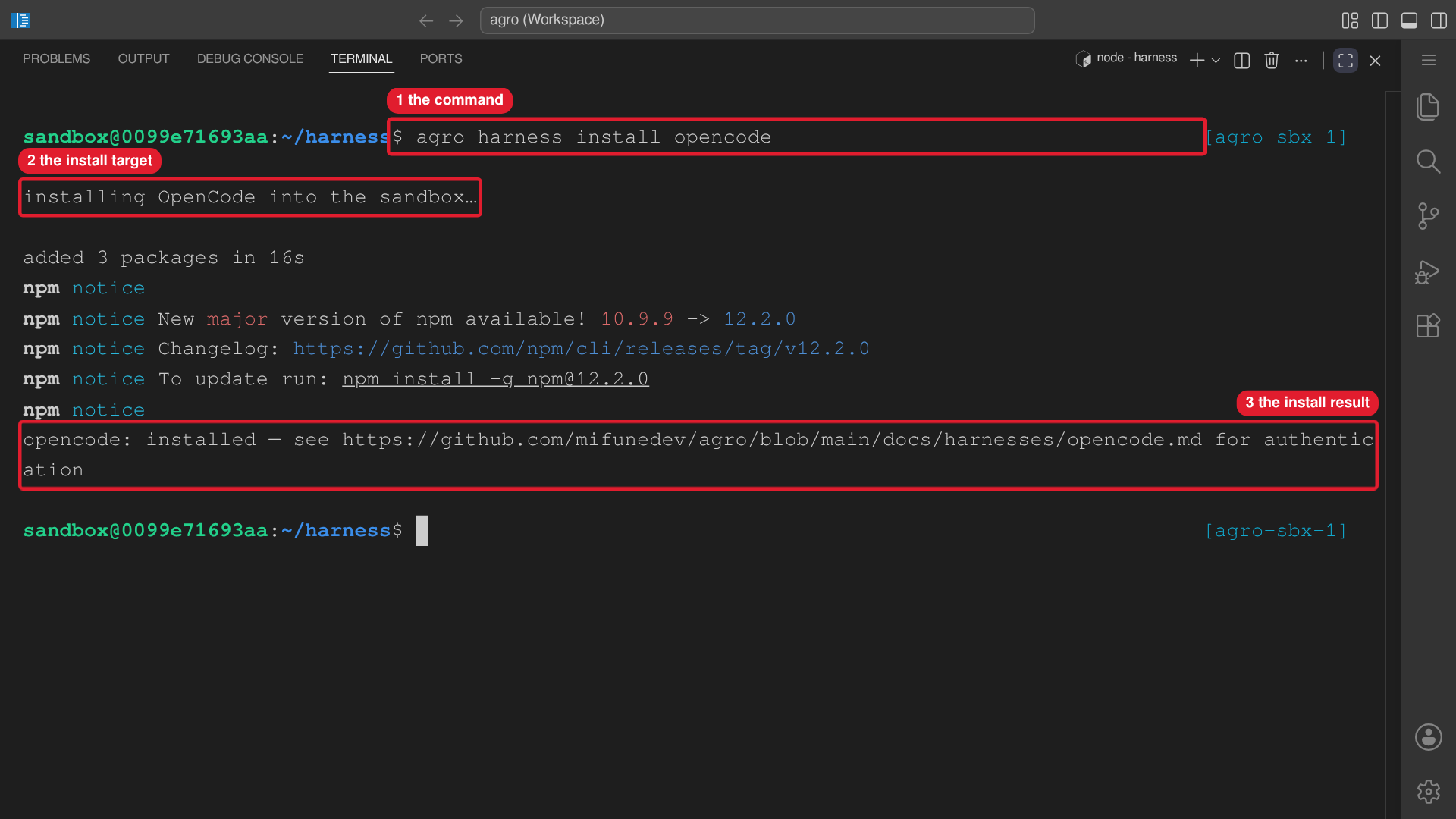1456x819 pixels.
Task: Open the npm changelog GitHub link
Action: click(581, 349)
